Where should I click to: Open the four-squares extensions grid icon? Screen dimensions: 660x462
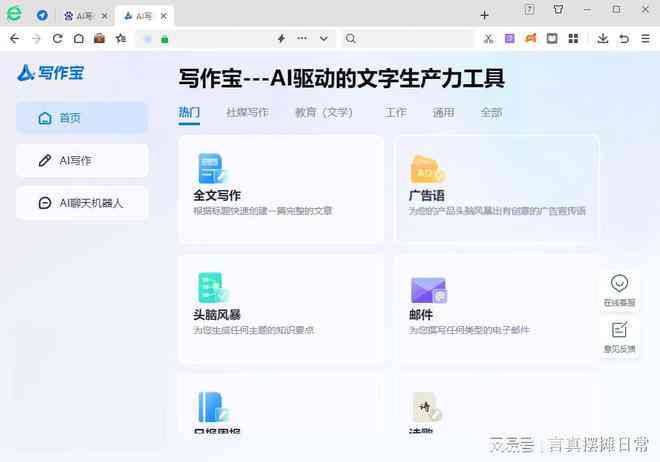[573, 39]
